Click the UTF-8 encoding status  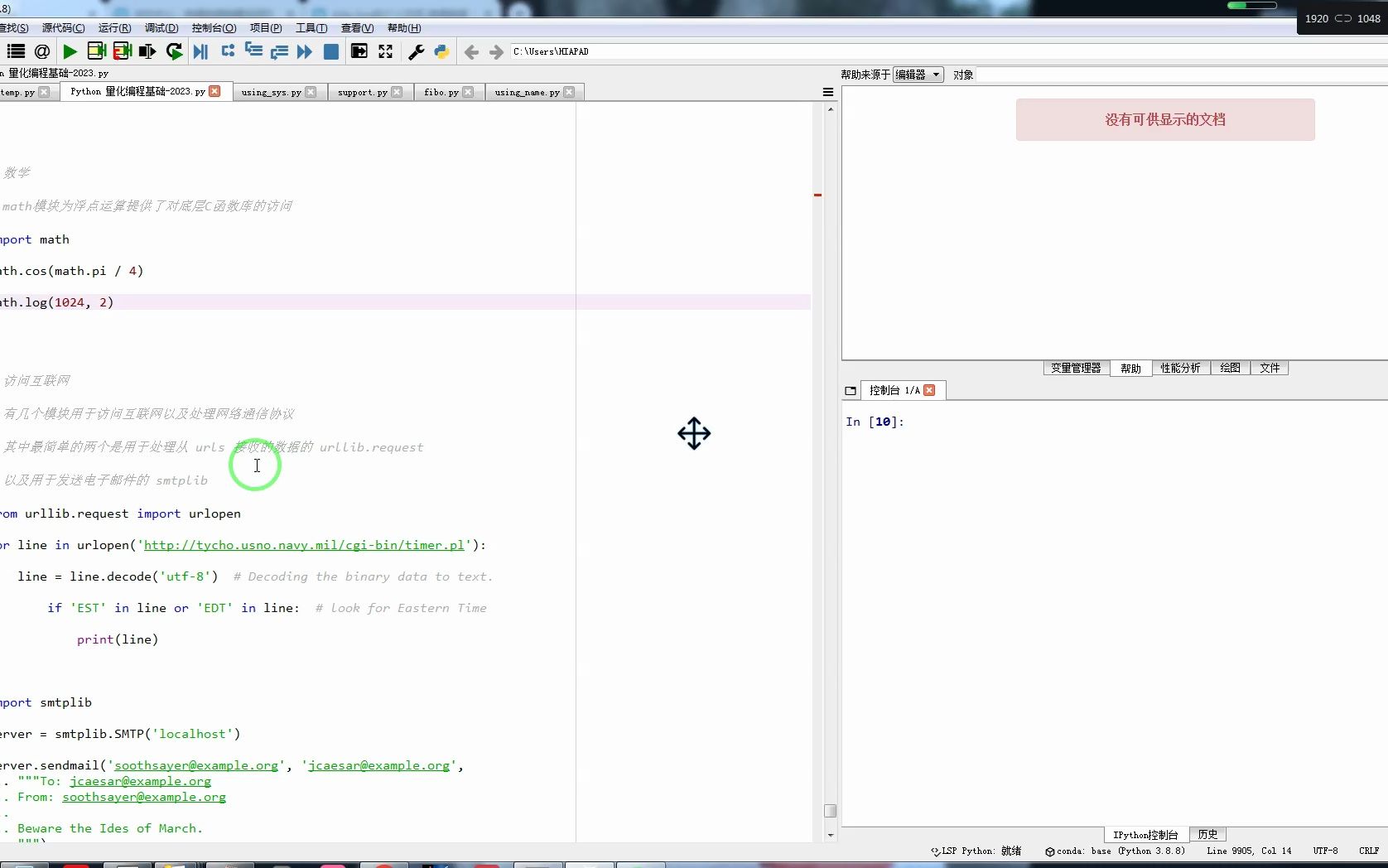1325,851
